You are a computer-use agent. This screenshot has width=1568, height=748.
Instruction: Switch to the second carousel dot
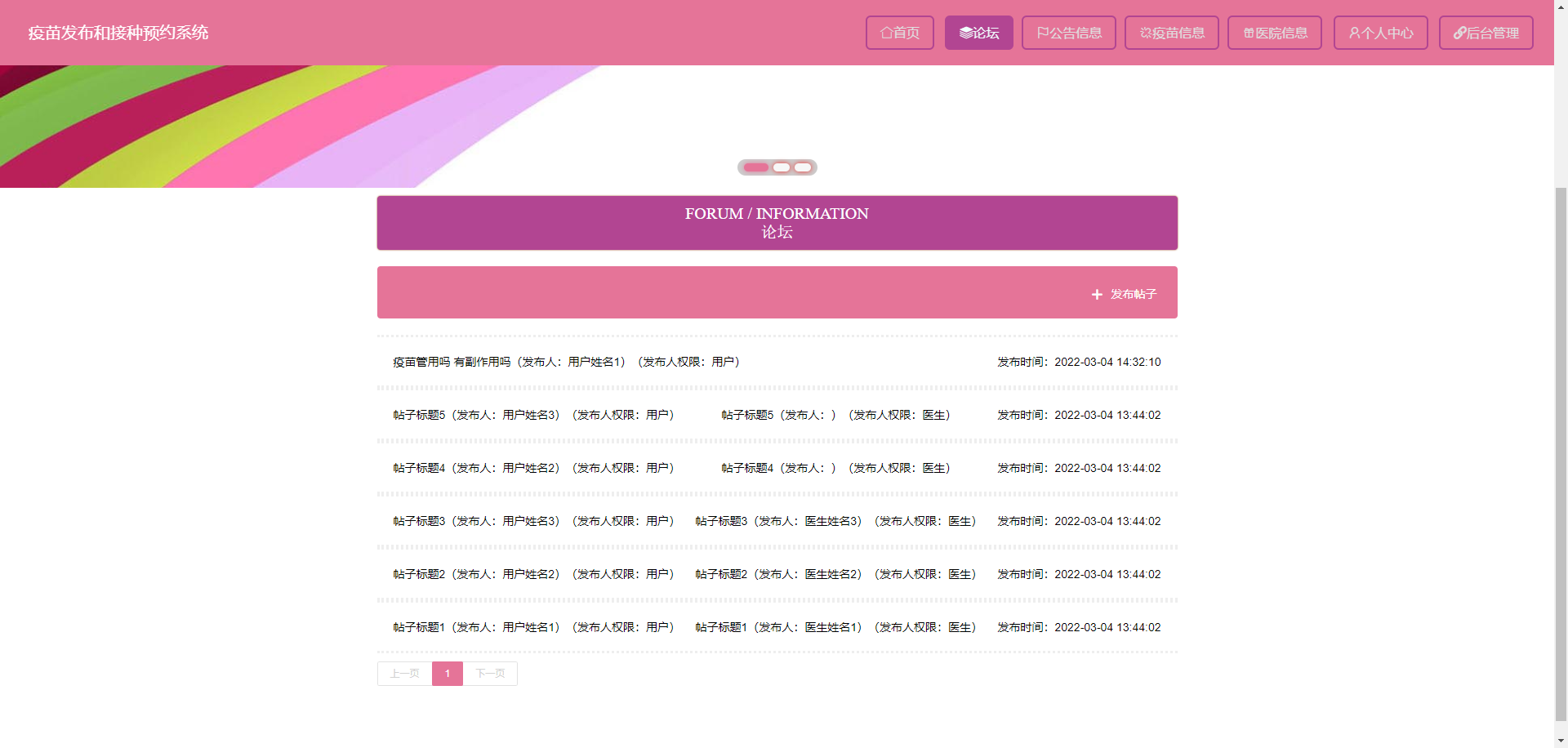pos(782,167)
